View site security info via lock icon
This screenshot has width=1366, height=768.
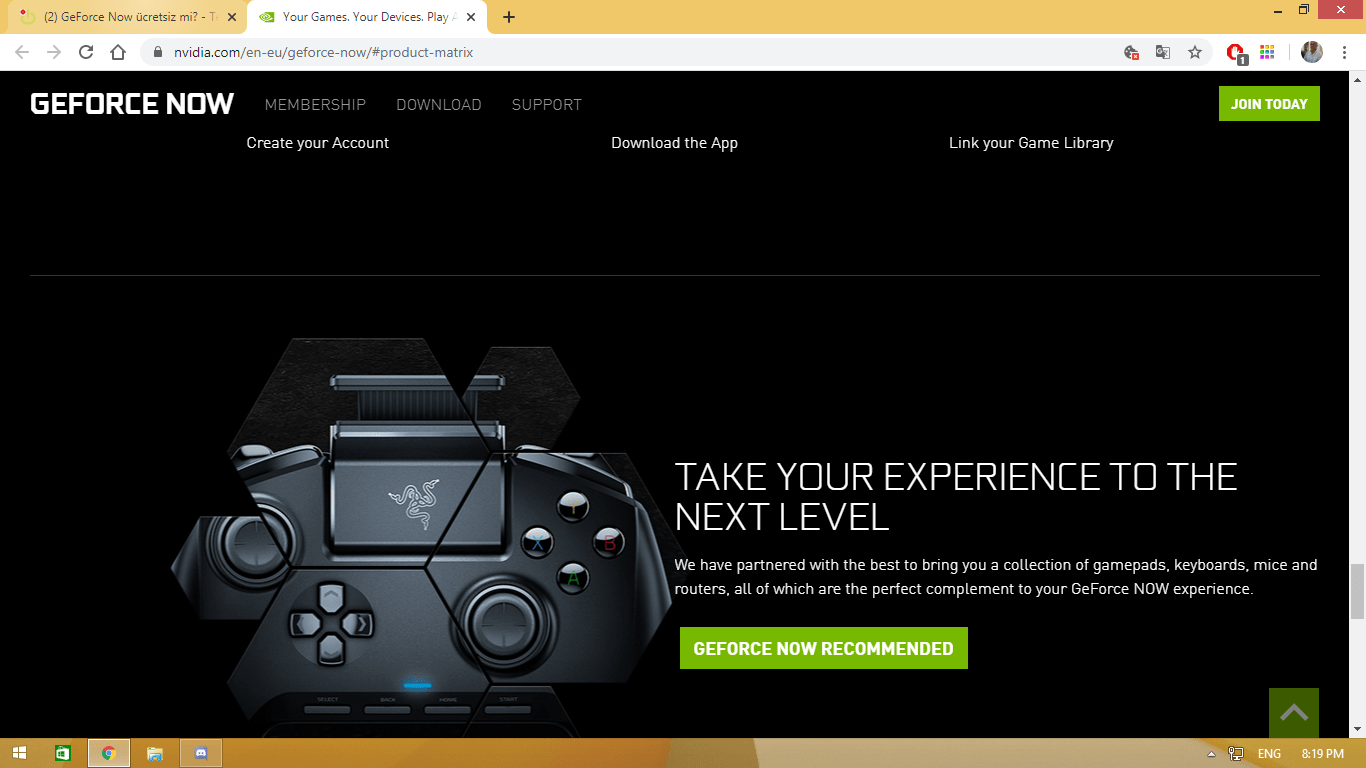158,52
